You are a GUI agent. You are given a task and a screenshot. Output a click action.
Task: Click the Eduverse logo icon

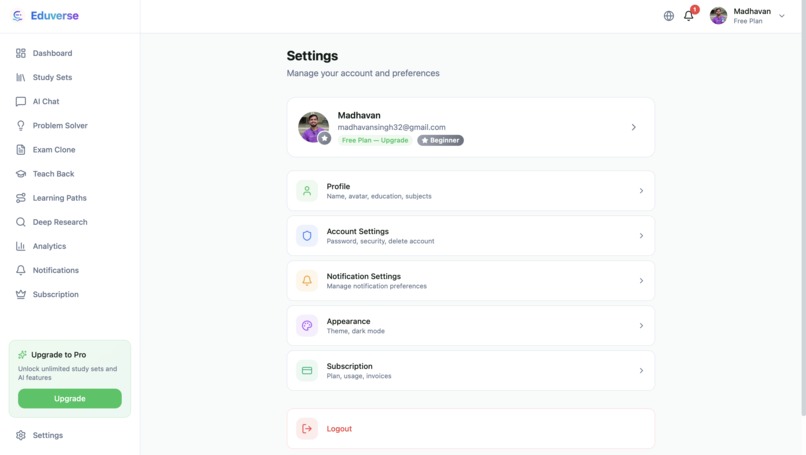click(18, 16)
